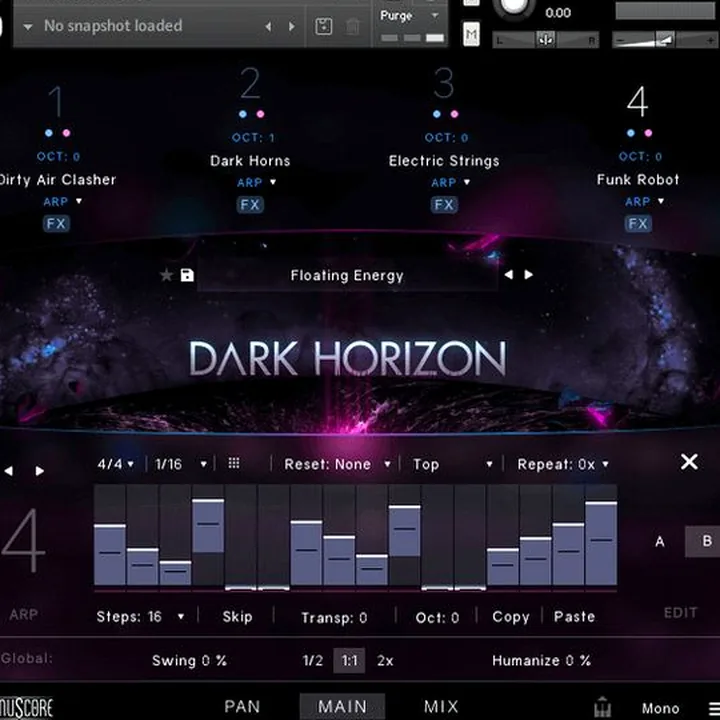Image resolution: width=720 pixels, height=720 pixels.
Task: Click the pink dot under layer 4
Action: 648,133
